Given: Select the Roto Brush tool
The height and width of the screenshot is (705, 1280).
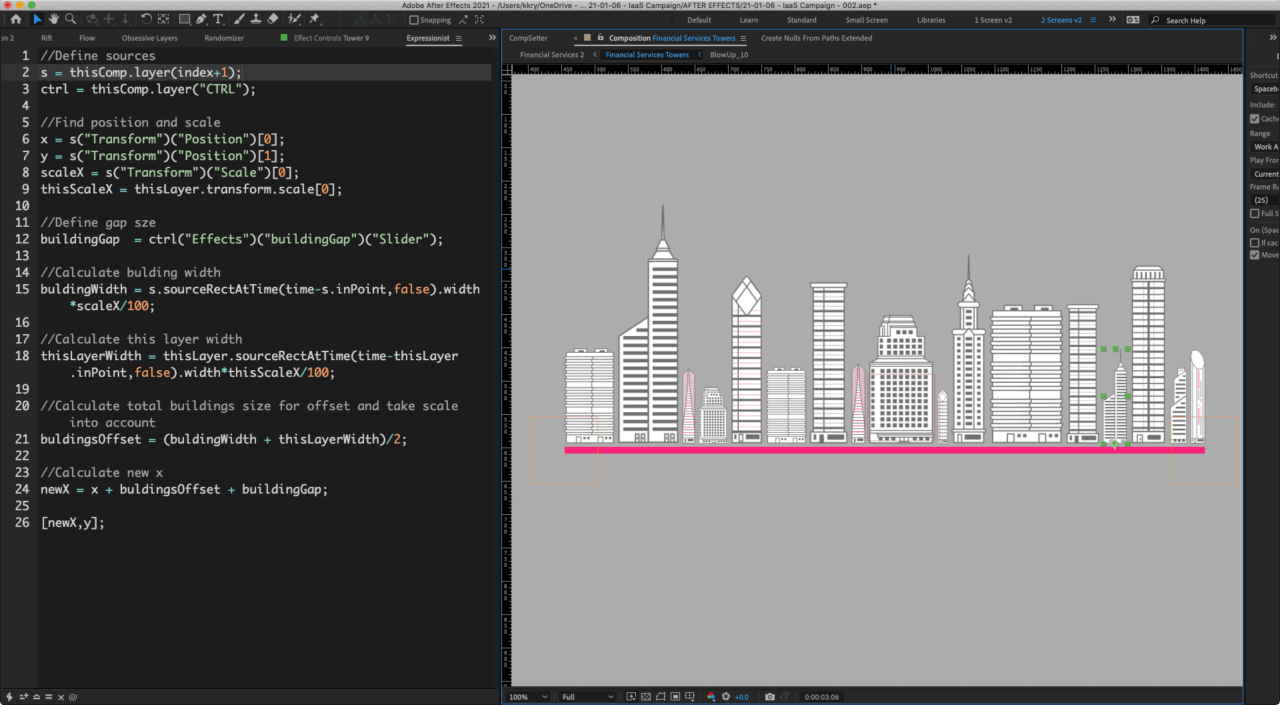Looking at the screenshot, I should coord(294,19).
